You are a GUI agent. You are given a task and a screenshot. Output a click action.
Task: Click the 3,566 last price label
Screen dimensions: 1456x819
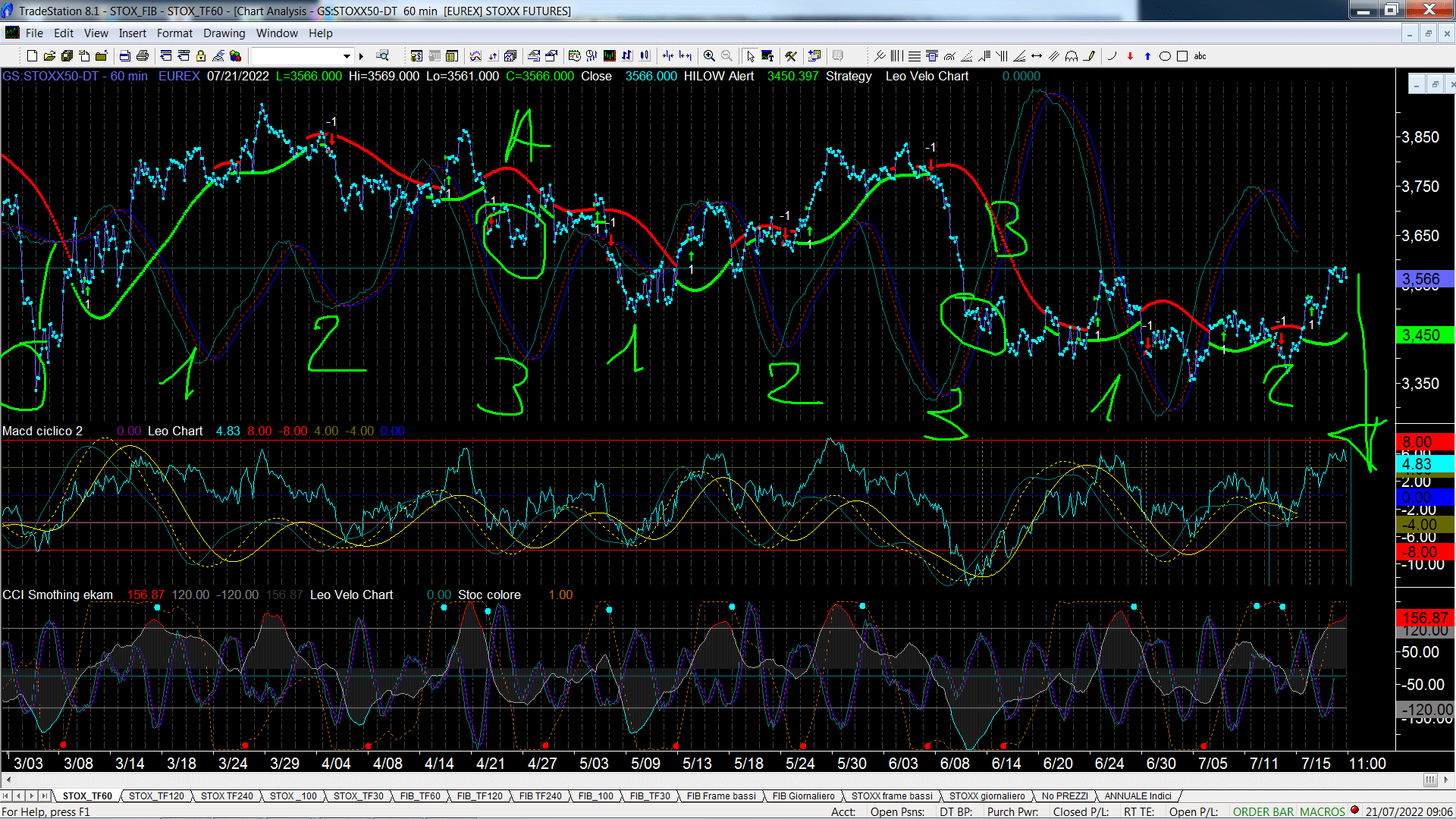(x=1423, y=279)
